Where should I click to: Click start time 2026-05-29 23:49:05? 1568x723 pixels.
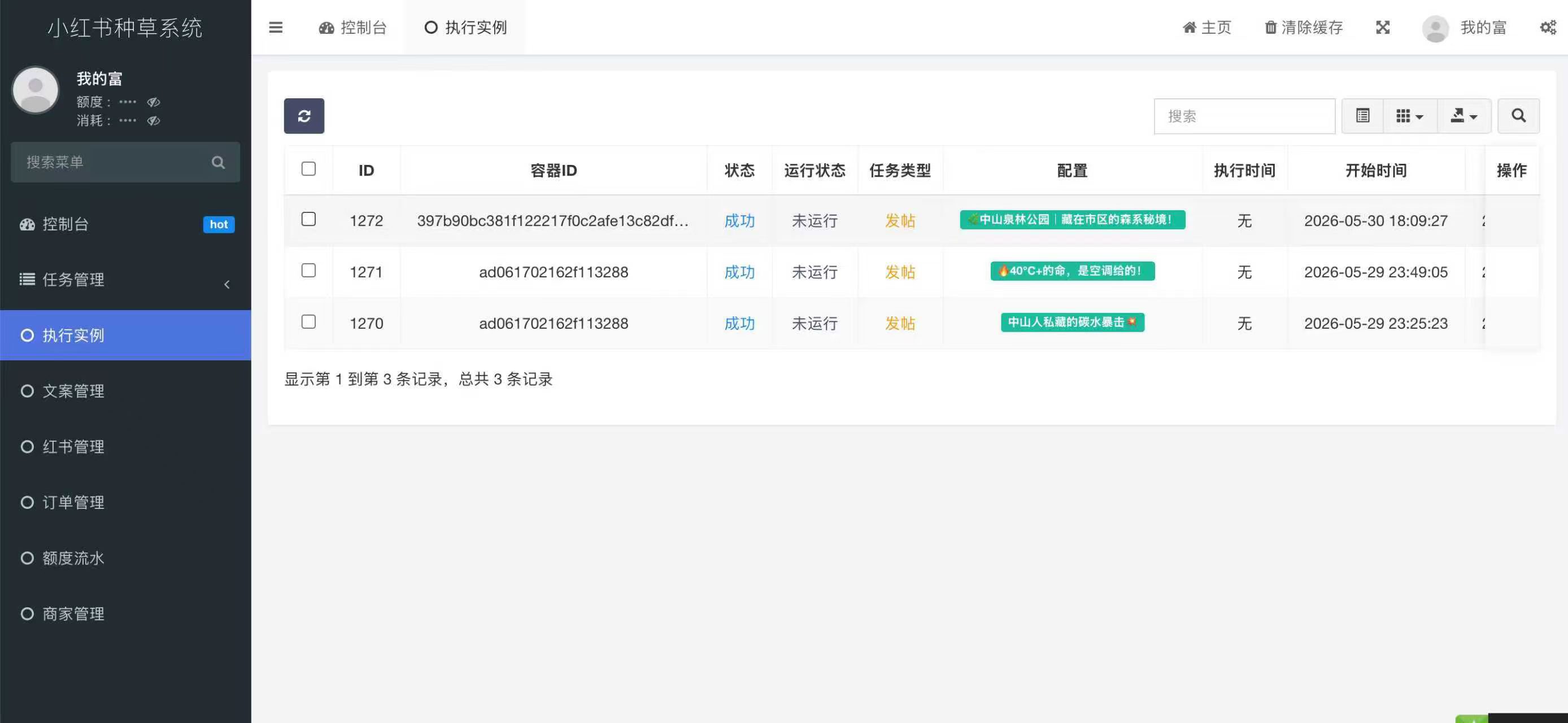pos(1375,272)
